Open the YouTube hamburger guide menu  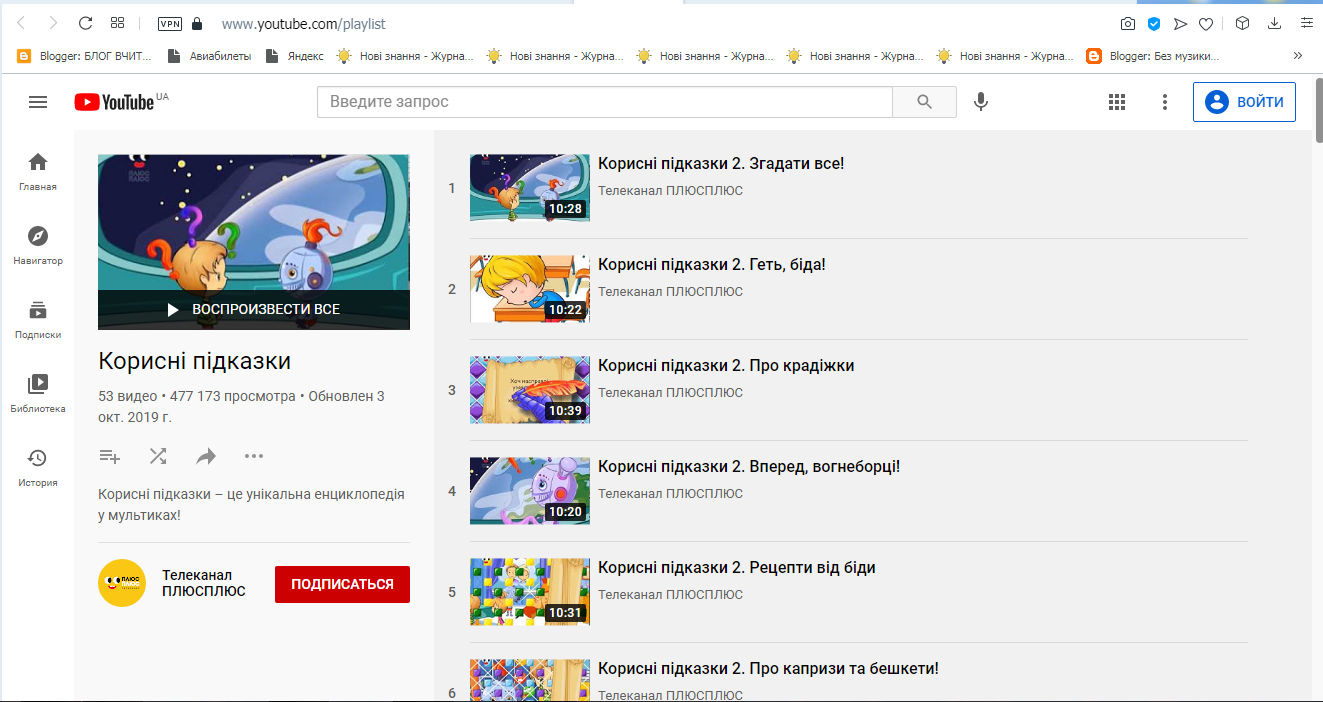38,102
